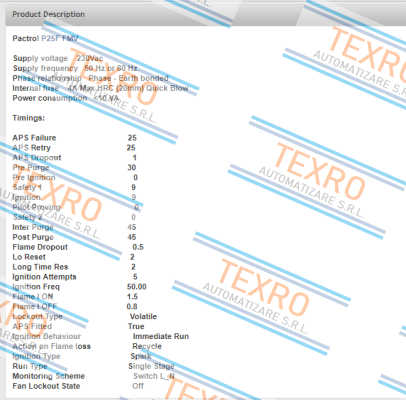
Task: Select the 30 value beside Pre Purge
Action: [132, 168]
